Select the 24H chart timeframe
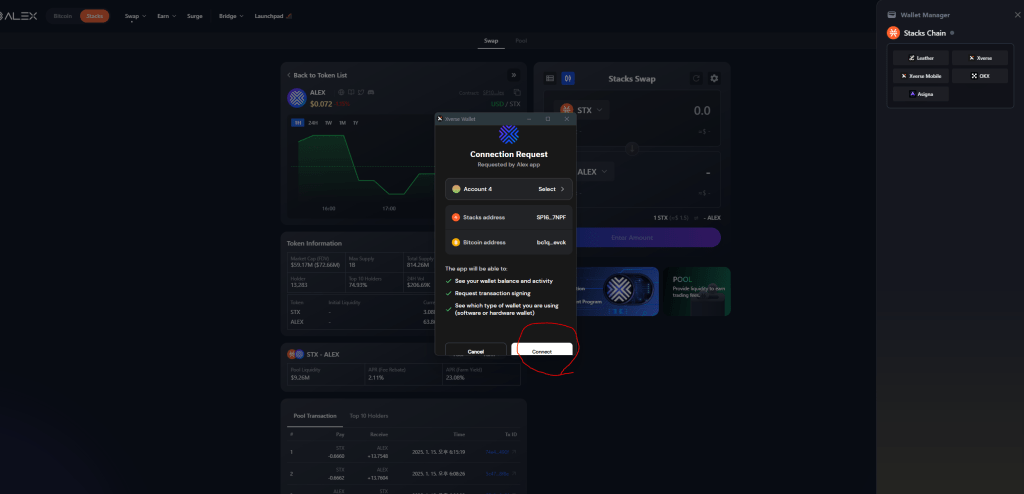The width and height of the screenshot is (1024, 494). (x=313, y=122)
